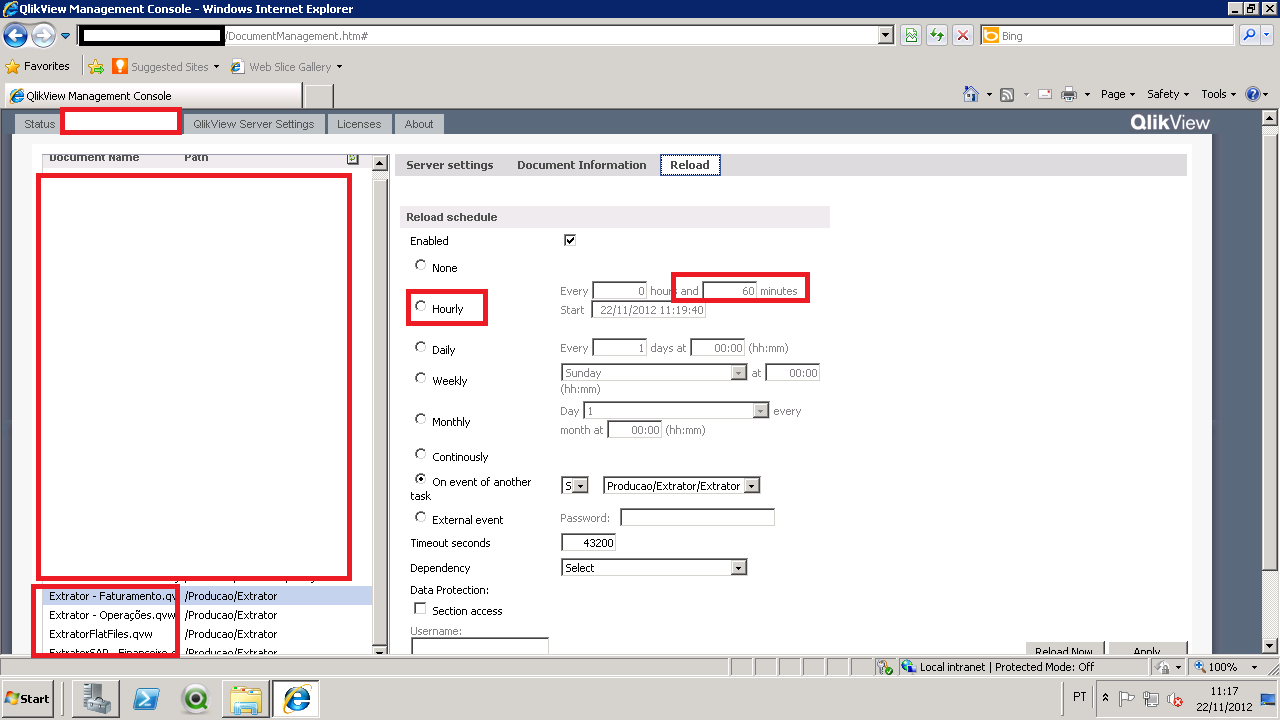This screenshot has height=720, width=1280.
Task: Click the Timeout seconds field showing 43200
Action: tap(589, 543)
